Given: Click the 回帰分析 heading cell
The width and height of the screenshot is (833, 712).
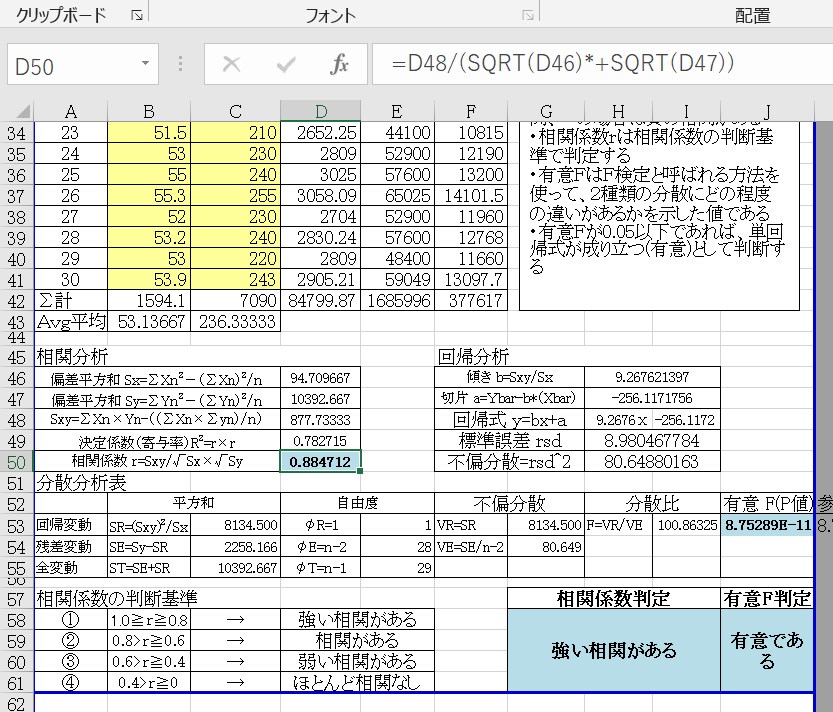Looking at the screenshot, I should point(473,357).
